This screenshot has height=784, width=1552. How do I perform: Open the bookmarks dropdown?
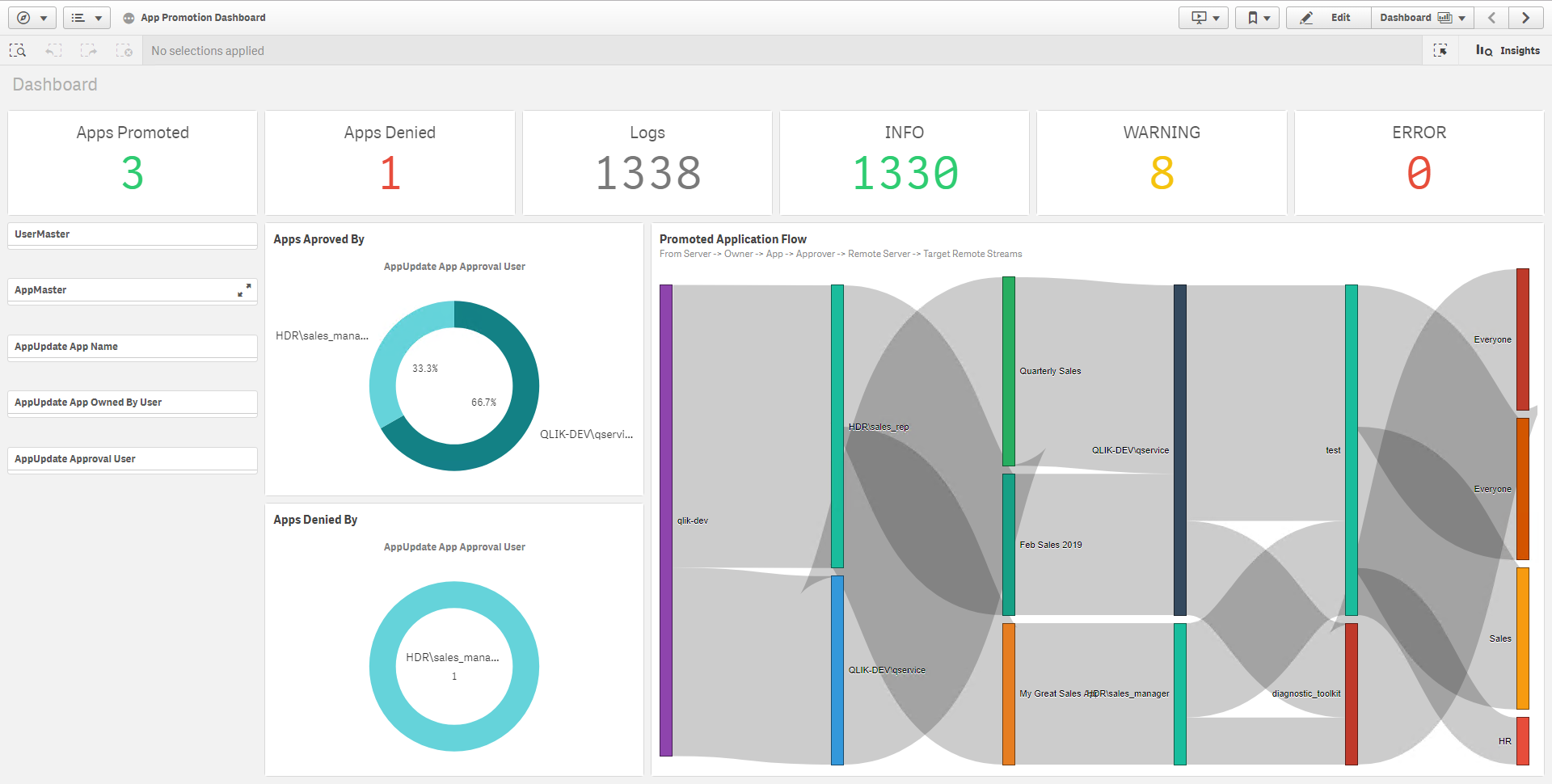coord(1257,18)
